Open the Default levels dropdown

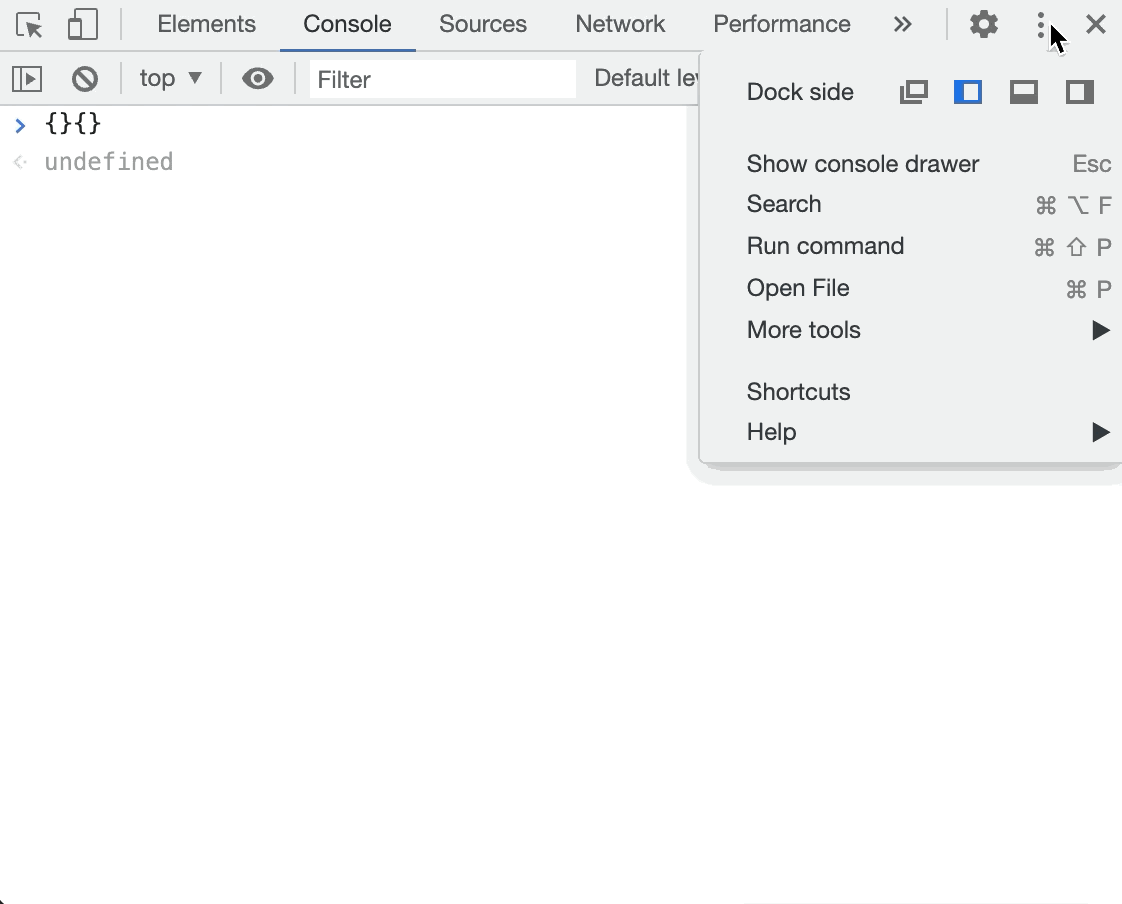pyautogui.click(x=645, y=78)
